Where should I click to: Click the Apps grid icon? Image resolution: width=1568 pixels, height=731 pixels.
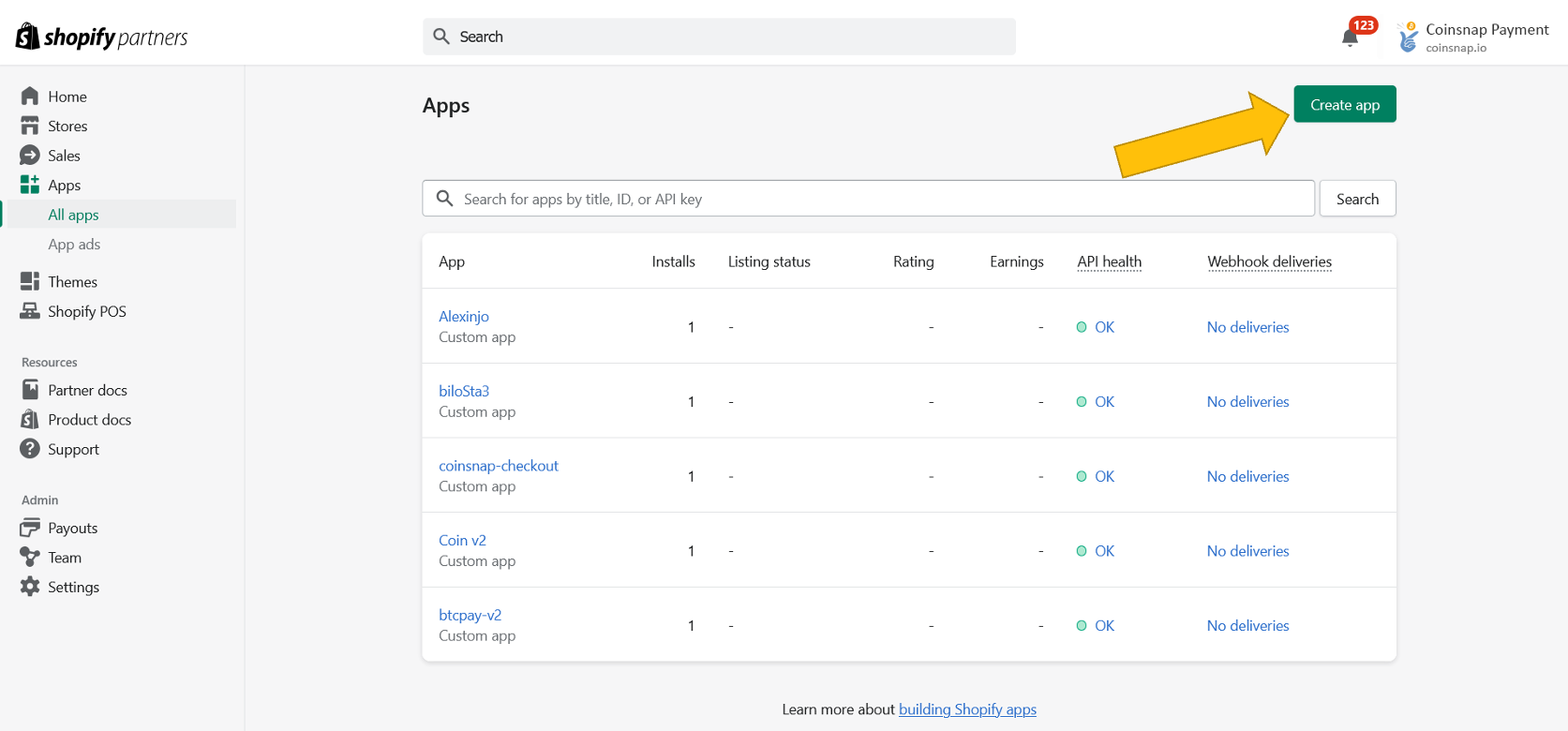[30, 185]
